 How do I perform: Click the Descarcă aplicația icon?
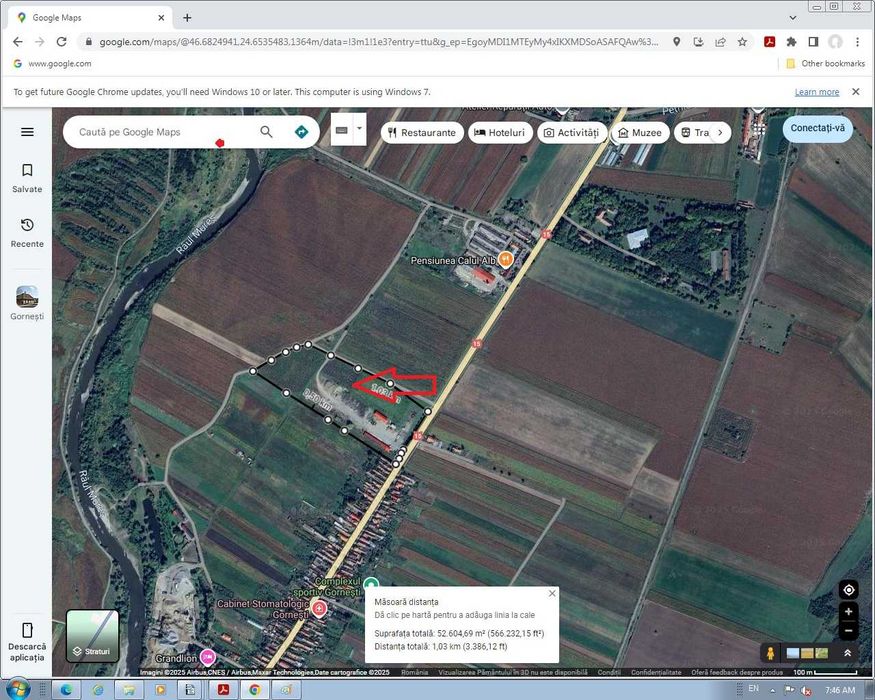(x=27, y=630)
